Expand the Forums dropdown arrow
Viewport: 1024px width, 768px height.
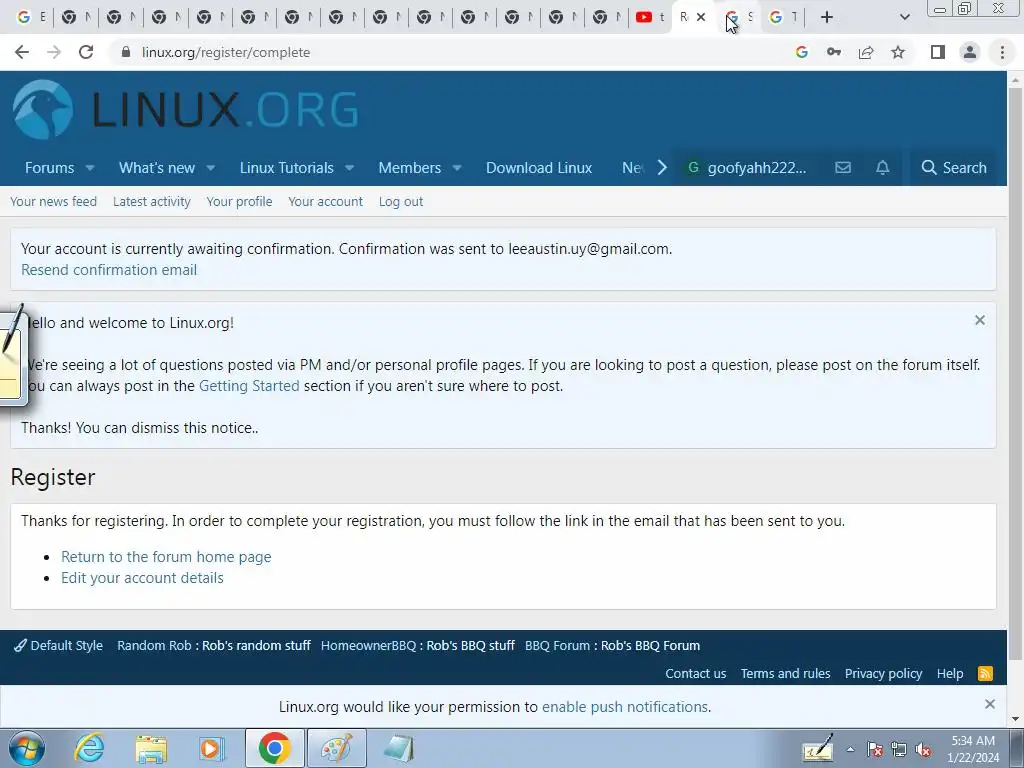90,168
